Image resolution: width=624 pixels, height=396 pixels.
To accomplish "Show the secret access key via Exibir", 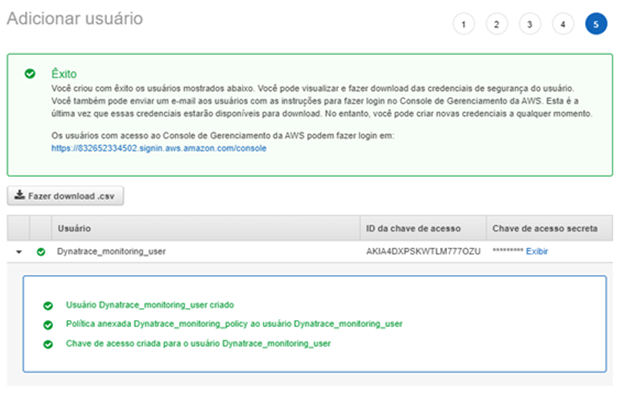I will 537,252.
